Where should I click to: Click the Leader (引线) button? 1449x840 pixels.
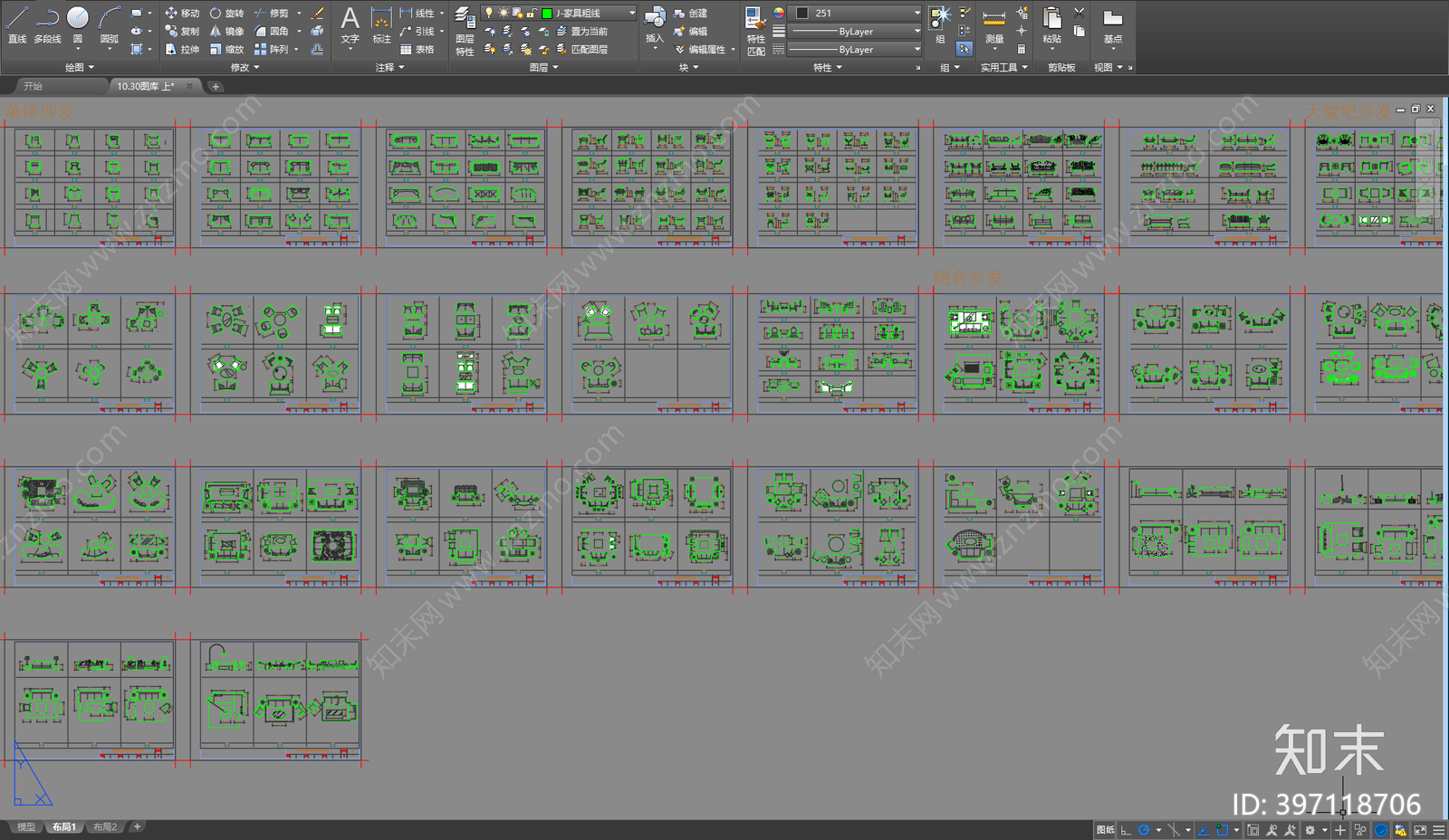click(417, 32)
